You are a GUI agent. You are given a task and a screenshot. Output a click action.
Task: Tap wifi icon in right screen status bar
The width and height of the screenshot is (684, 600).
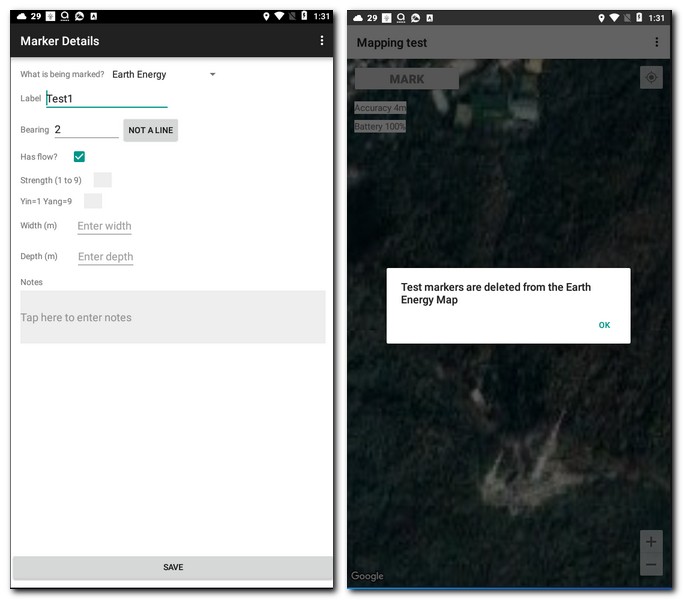pyautogui.click(x=614, y=18)
